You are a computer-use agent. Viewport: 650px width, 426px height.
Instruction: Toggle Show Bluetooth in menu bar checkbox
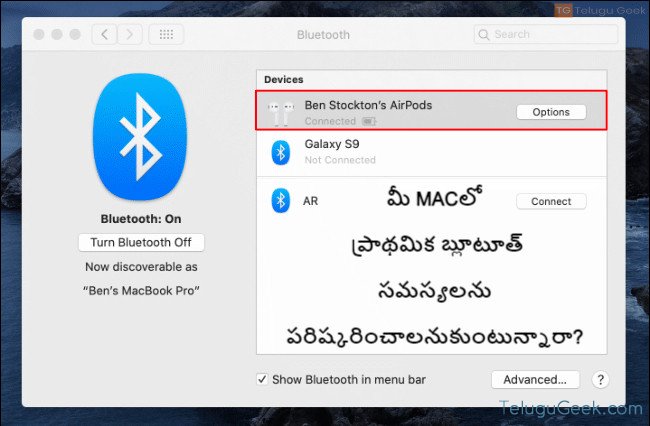pyautogui.click(x=262, y=379)
